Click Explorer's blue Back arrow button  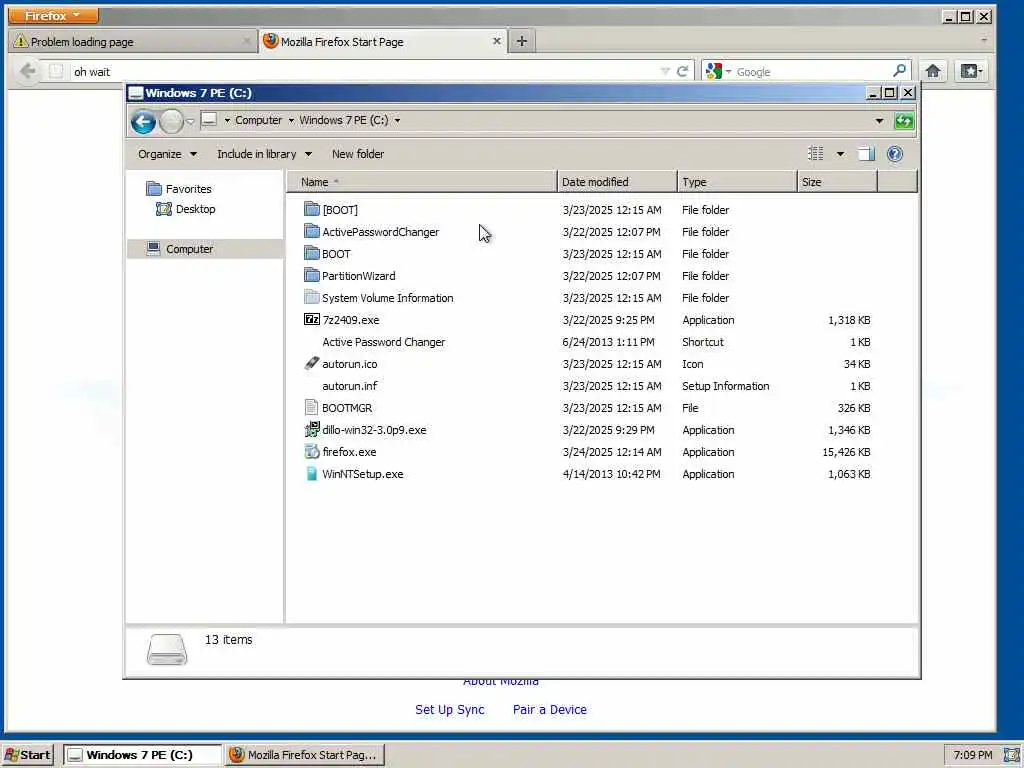[x=143, y=121]
